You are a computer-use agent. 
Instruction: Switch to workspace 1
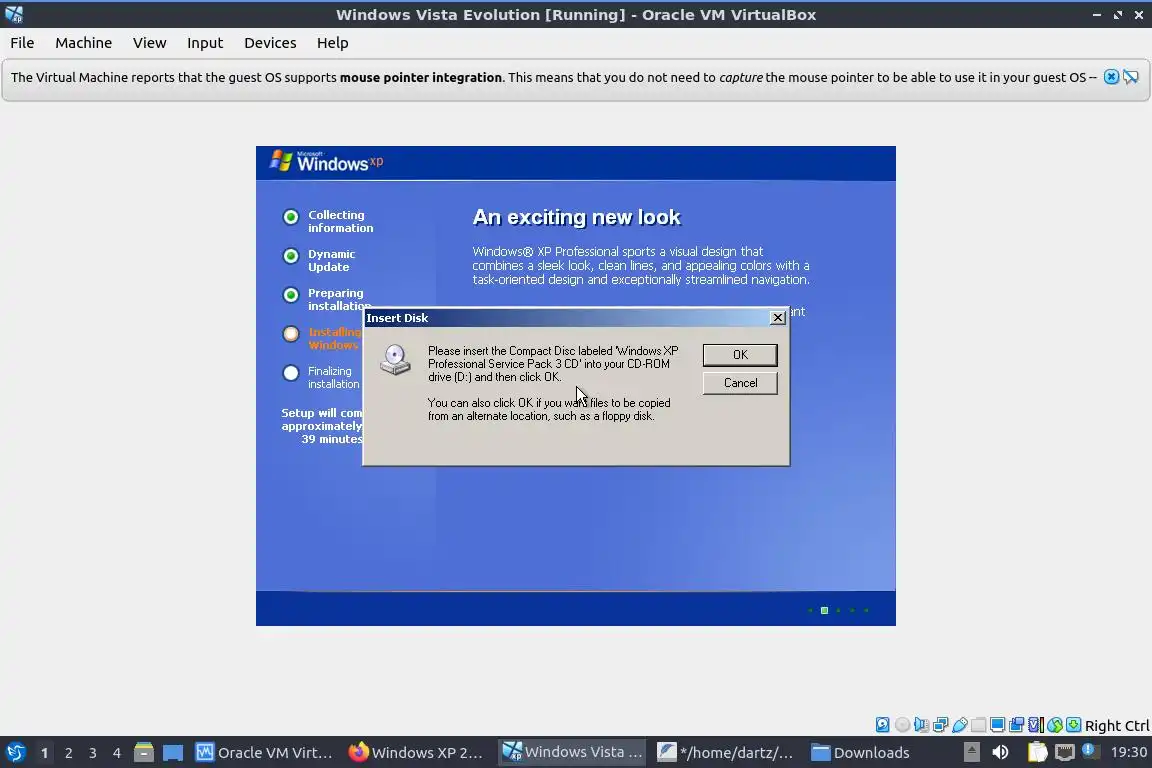coord(45,753)
